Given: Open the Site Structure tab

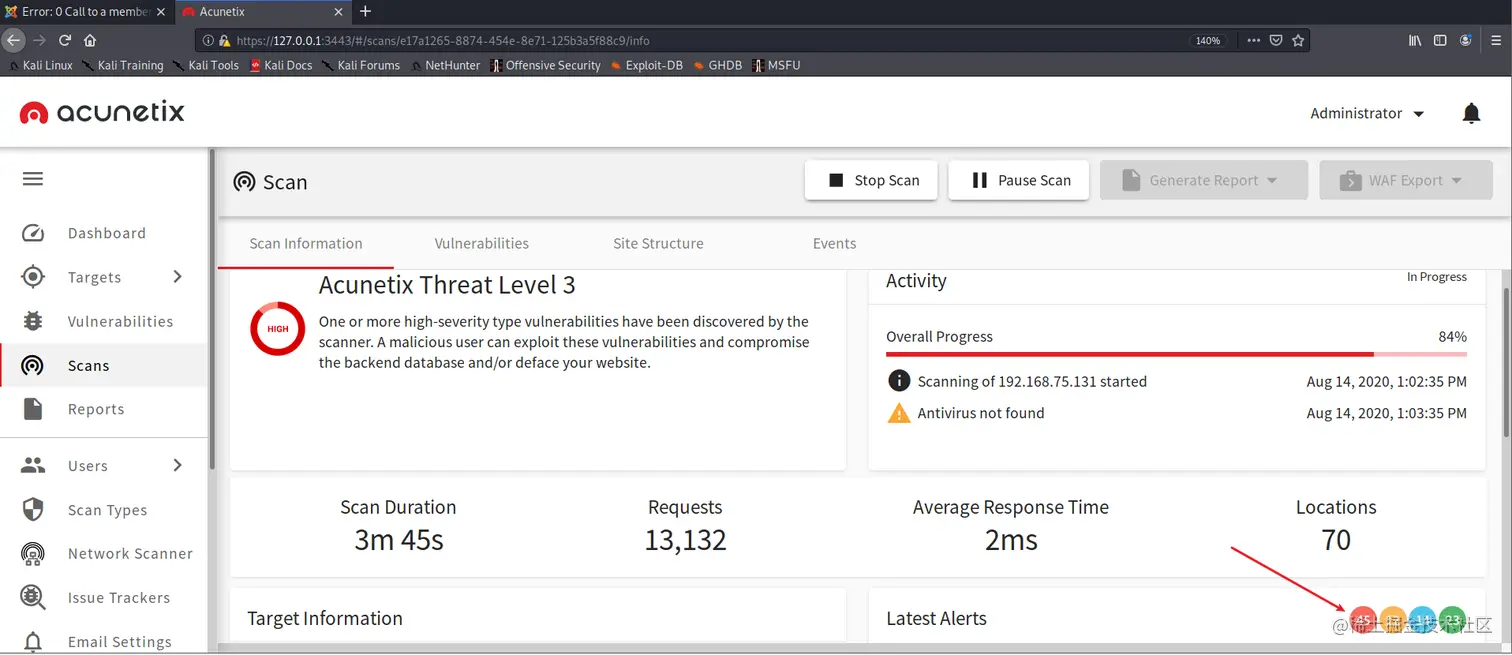Looking at the screenshot, I should [658, 243].
